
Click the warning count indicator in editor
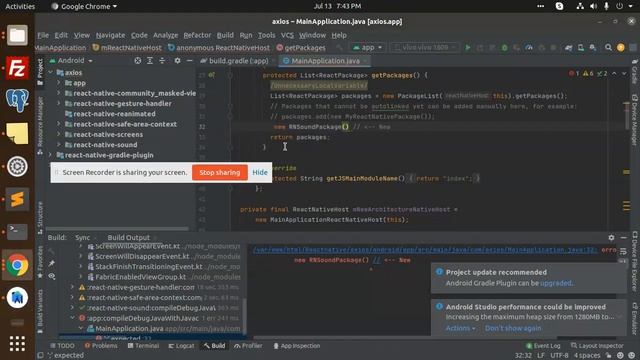click(588, 73)
